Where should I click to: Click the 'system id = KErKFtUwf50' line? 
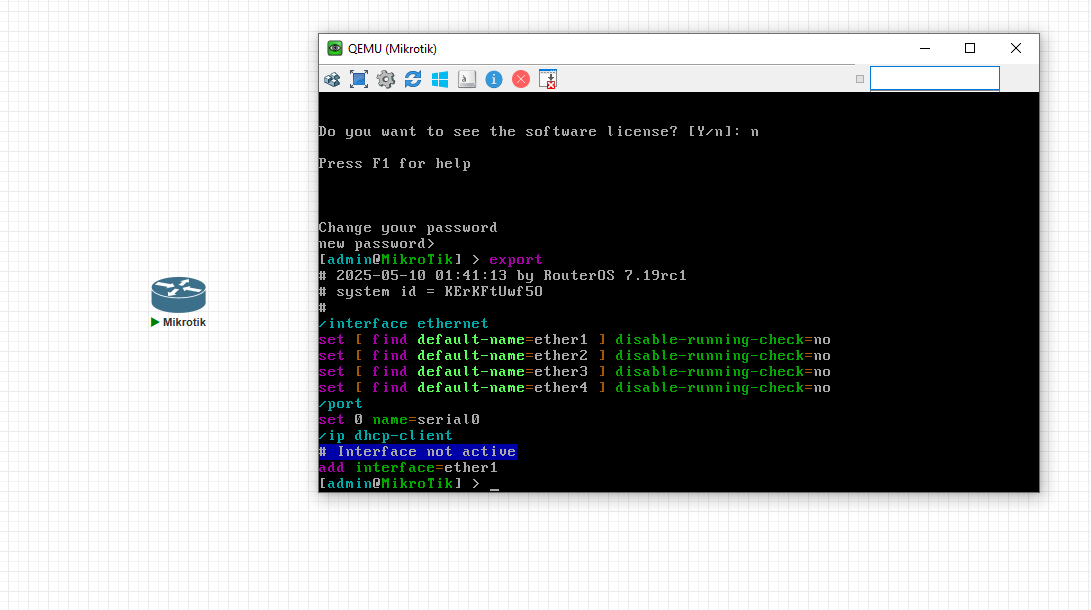click(x=431, y=291)
